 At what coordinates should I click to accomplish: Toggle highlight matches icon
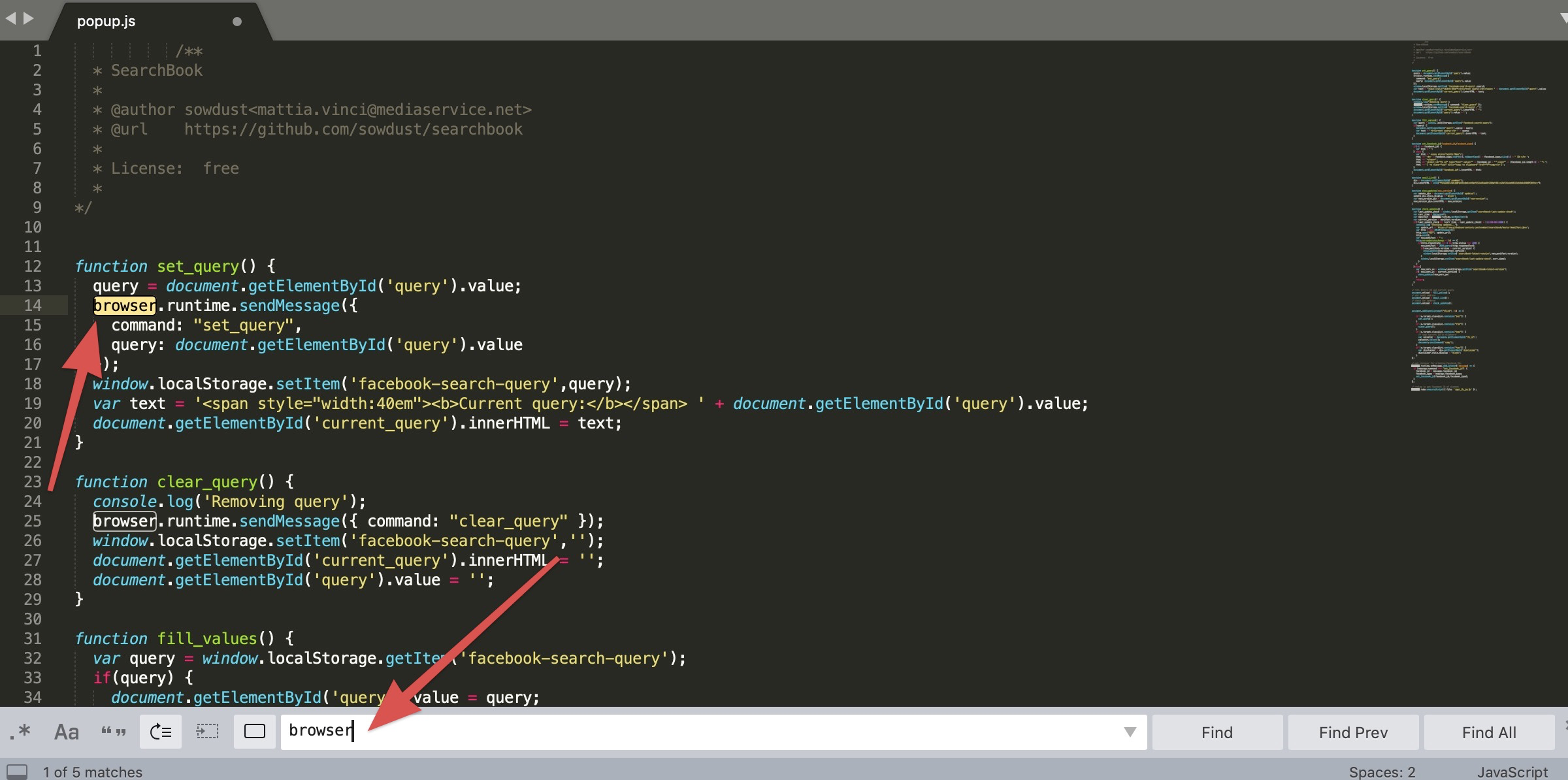255,732
